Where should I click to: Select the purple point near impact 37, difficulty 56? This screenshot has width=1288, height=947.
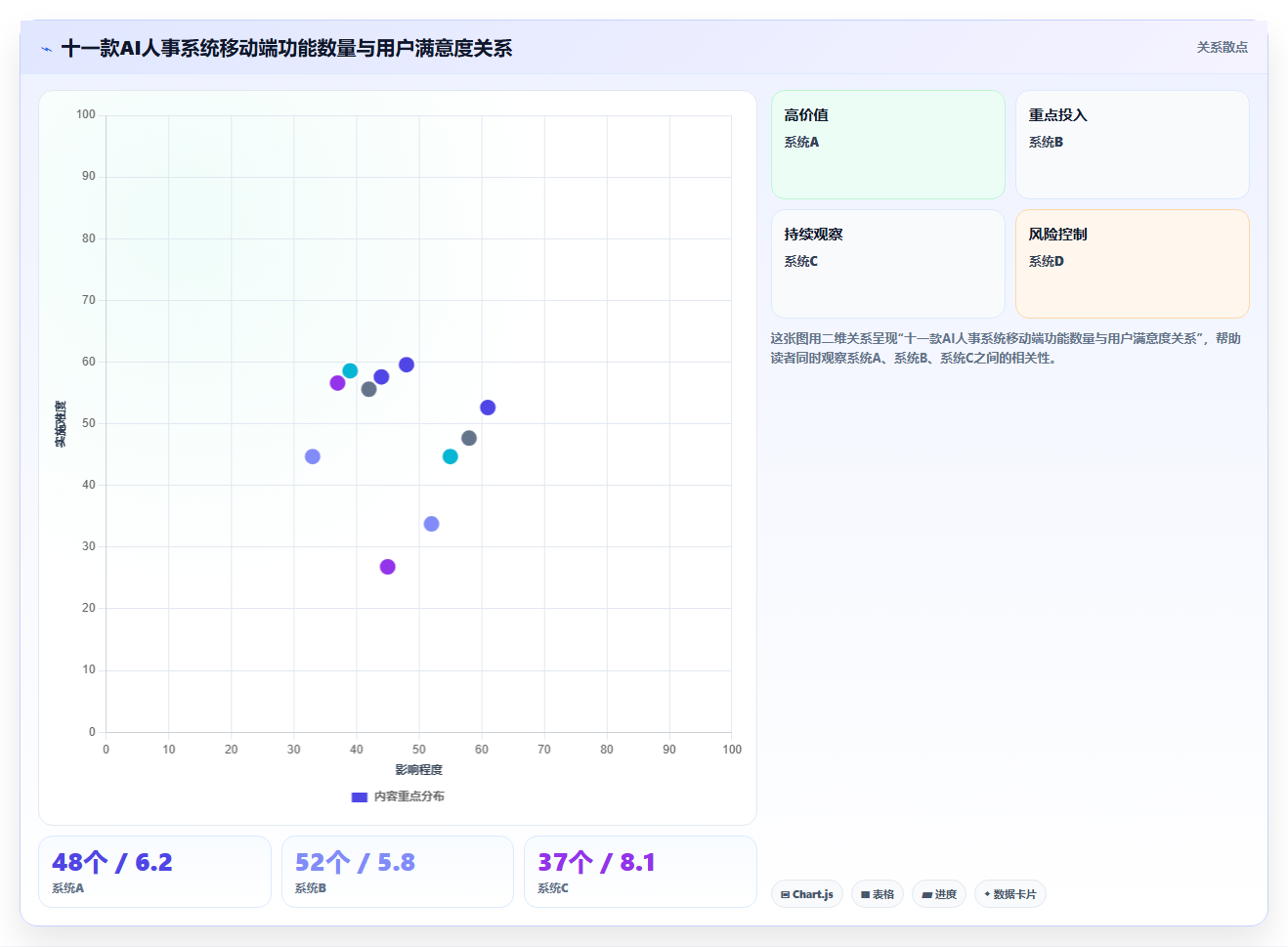pyautogui.click(x=337, y=383)
